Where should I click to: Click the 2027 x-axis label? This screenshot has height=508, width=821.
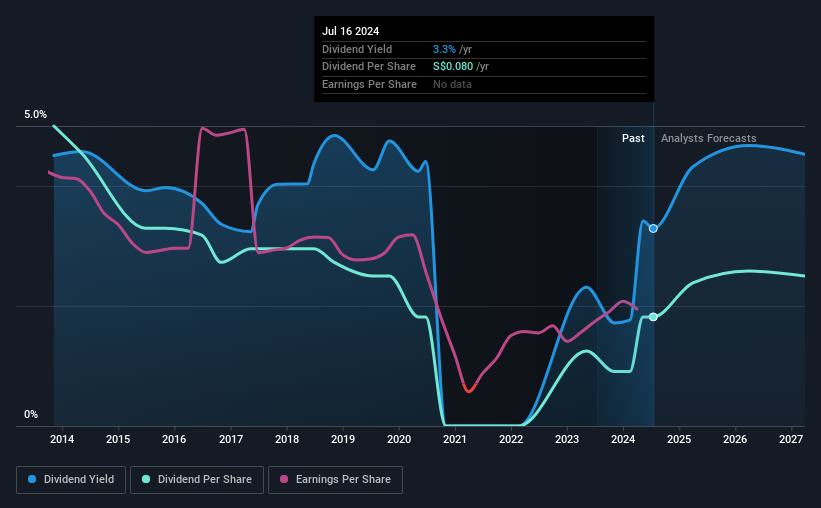pyautogui.click(x=791, y=439)
